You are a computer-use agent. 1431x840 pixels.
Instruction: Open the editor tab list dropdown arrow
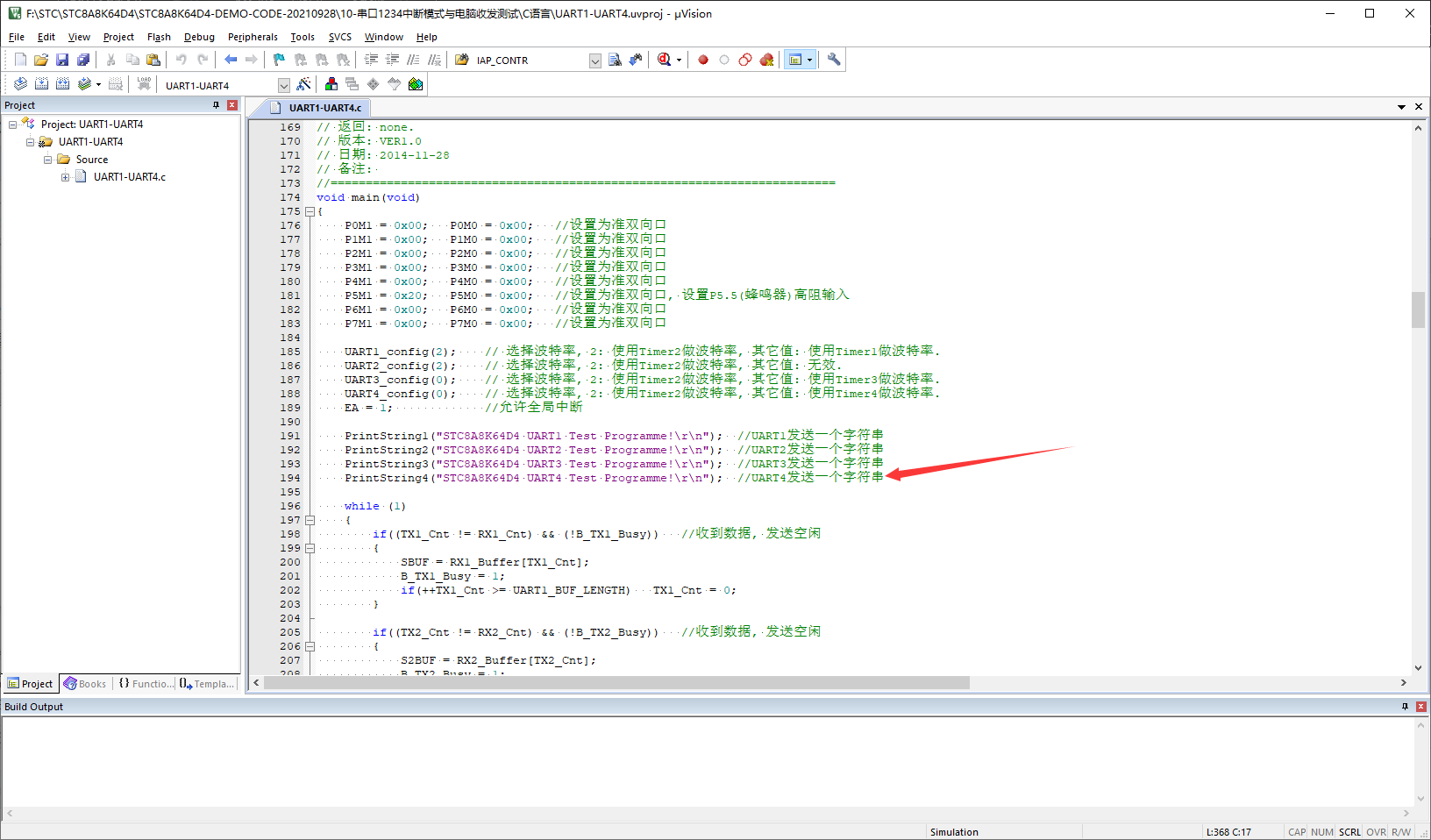click(1401, 107)
